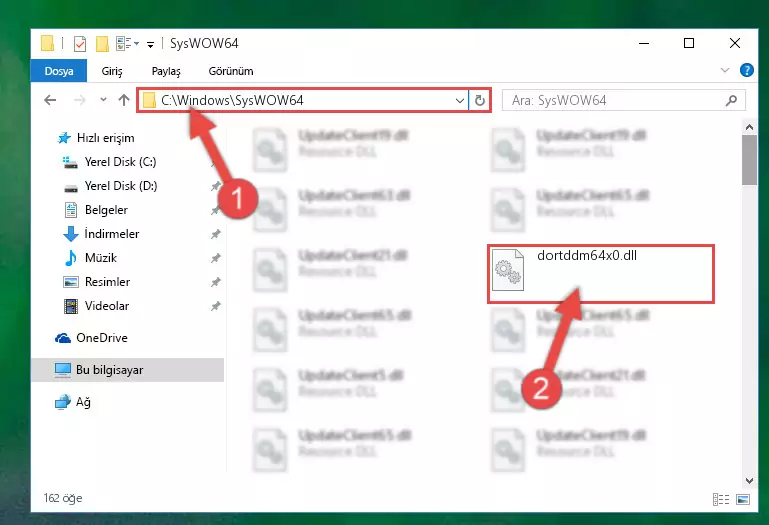Image resolution: width=769 pixels, height=525 pixels.
Task: Click the monitor icon beside Bu bilgisayar
Action: coord(63,370)
